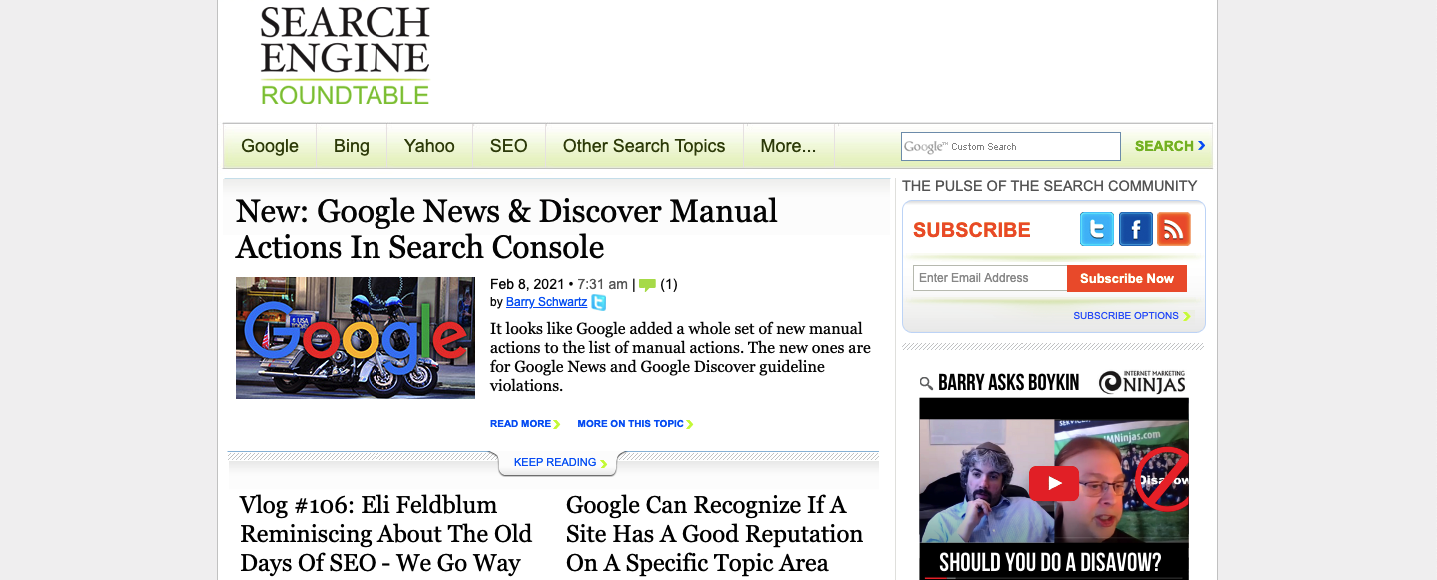This screenshot has height=580, width=1437.
Task: Open the Other Search Topics menu
Action: (x=644, y=146)
